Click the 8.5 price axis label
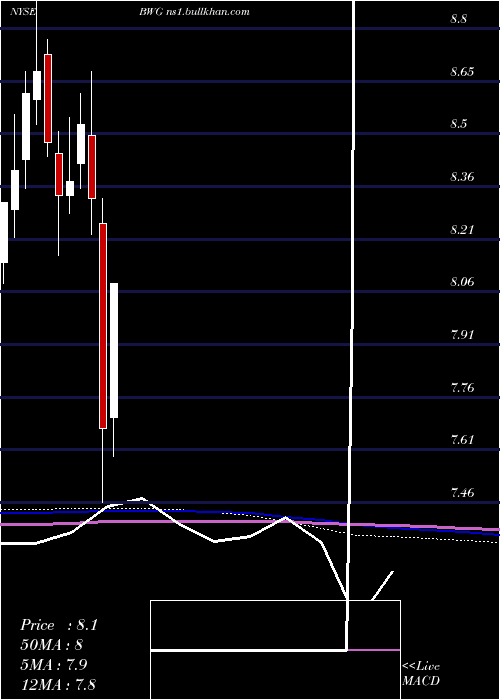The image size is (500, 700). 458,124
